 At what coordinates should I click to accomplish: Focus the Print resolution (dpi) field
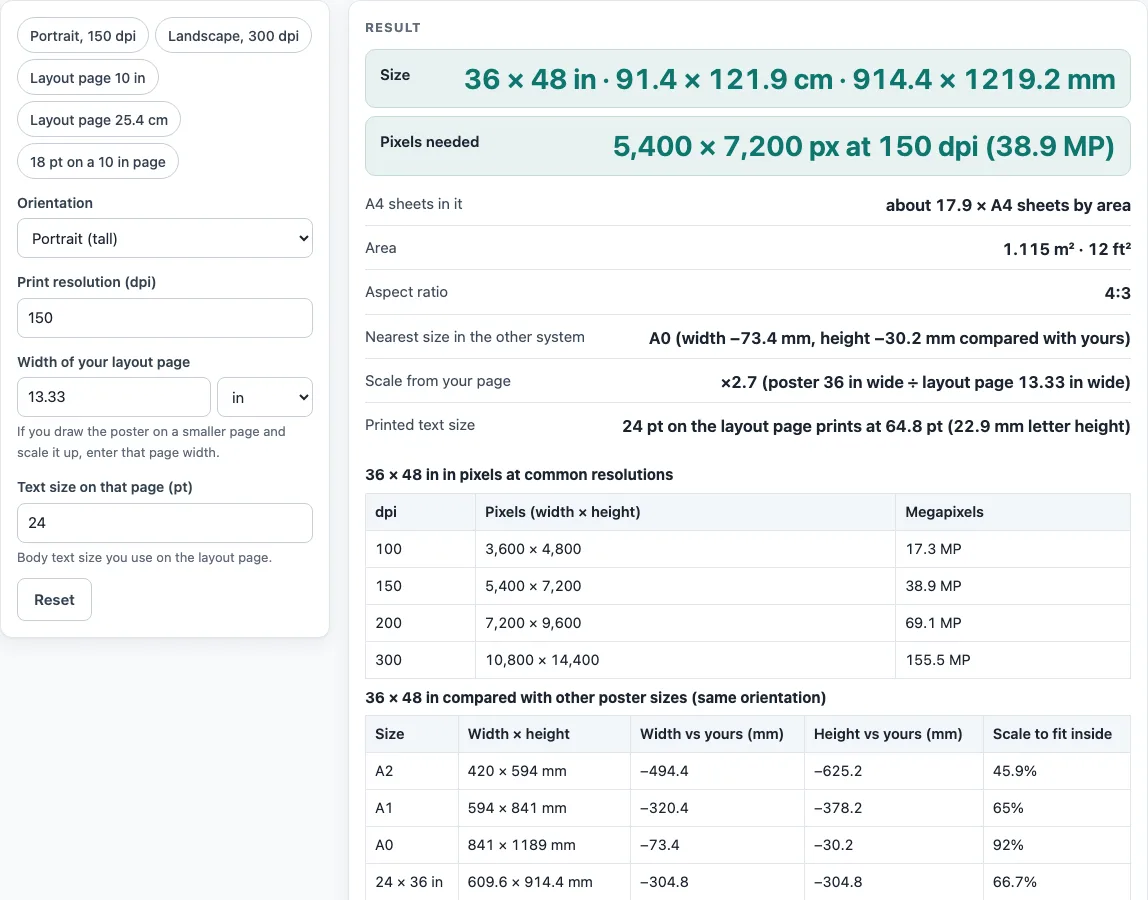165,318
